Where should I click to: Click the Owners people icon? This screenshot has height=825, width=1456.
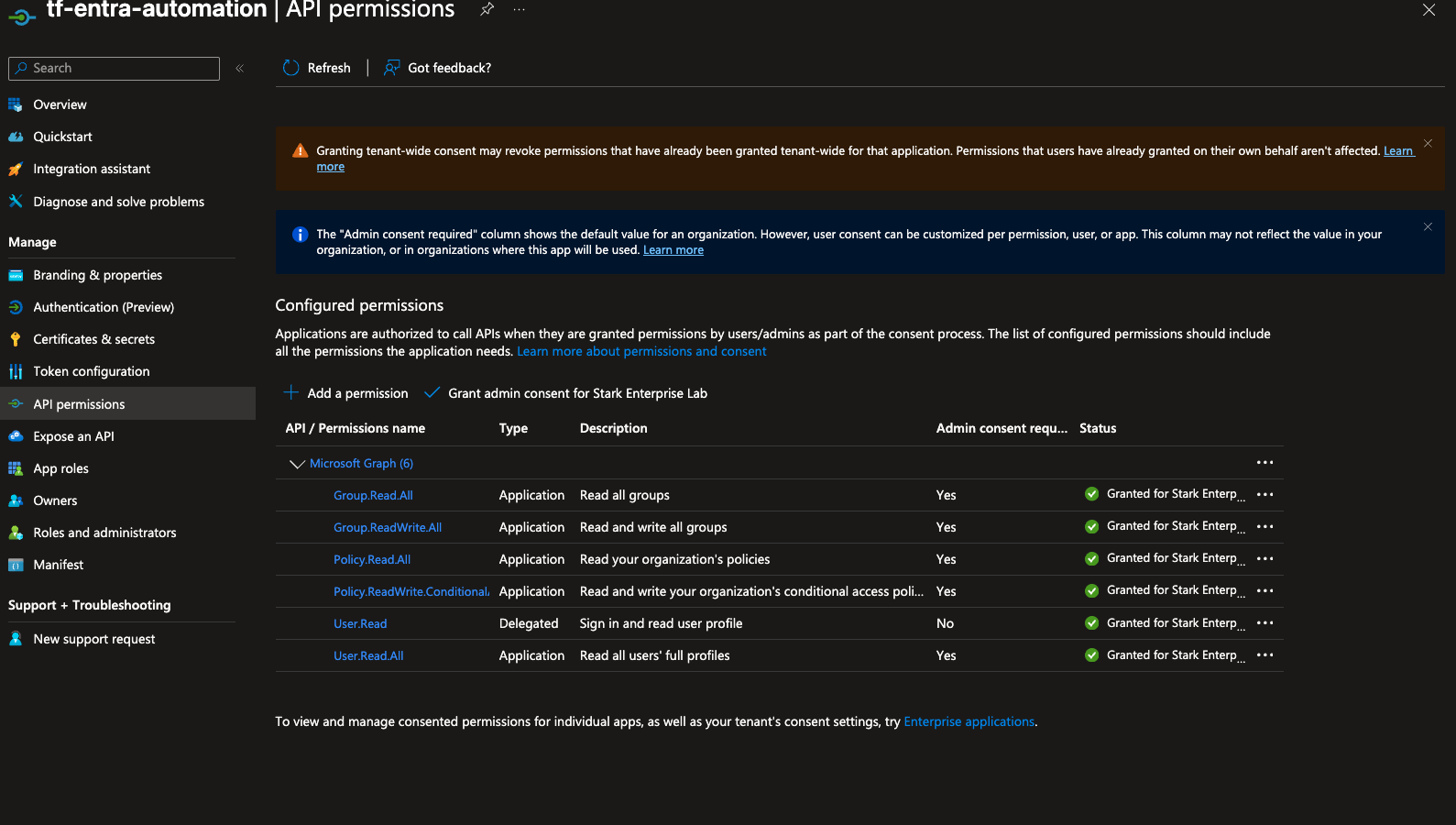(16, 500)
